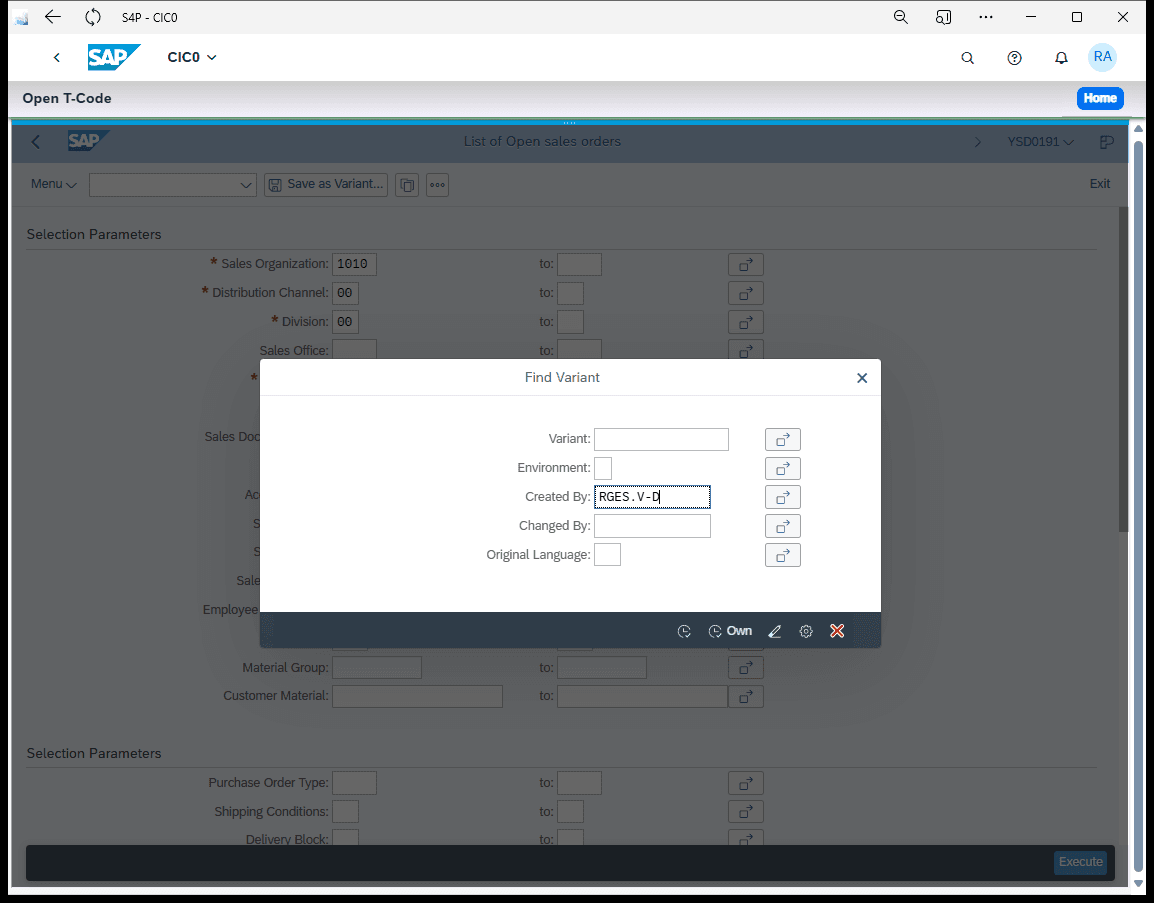Click the Home button
1154x903 pixels.
pos(1100,98)
